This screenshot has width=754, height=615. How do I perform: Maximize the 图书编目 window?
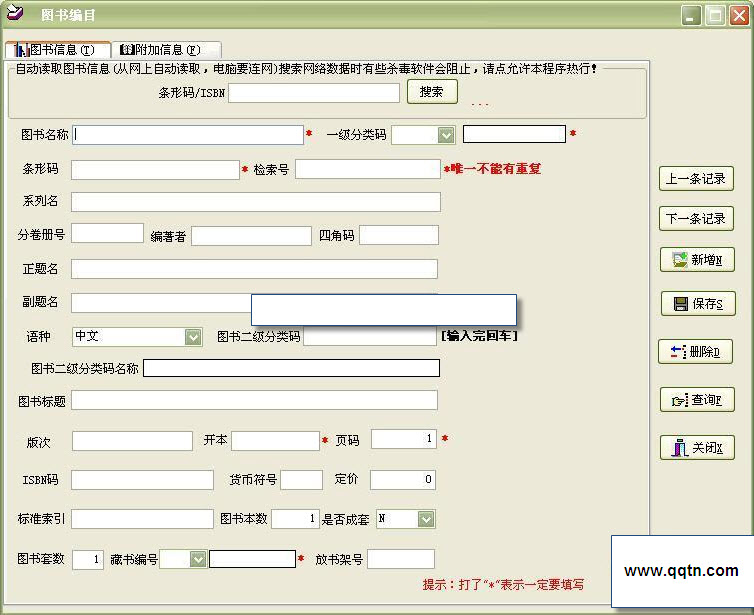pyautogui.click(x=715, y=15)
